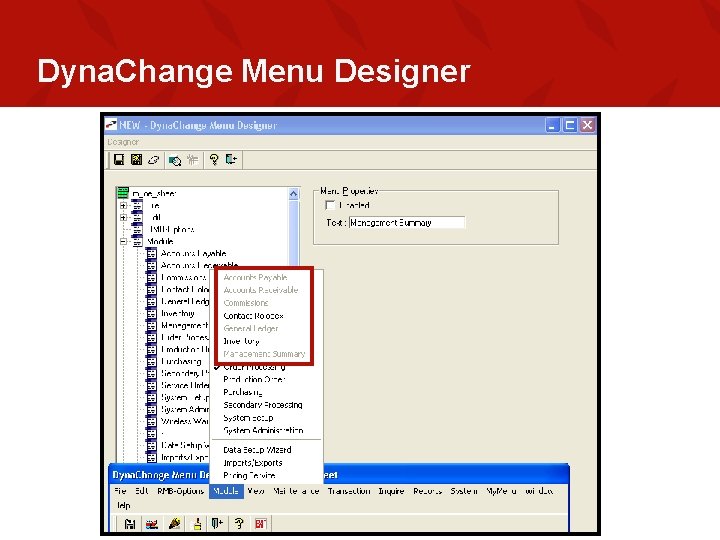Select Purchasing in the tree list
The height and width of the screenshot is (540, 720).
[181, 361]
